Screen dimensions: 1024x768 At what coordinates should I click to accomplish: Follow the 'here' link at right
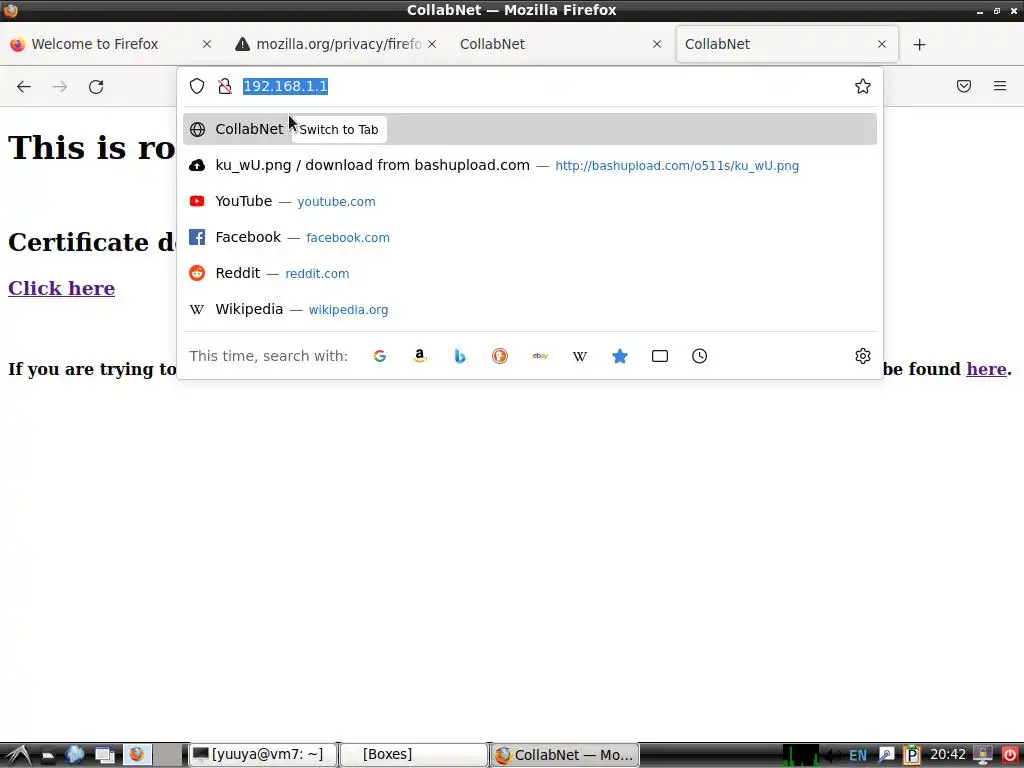pos(986,369)
